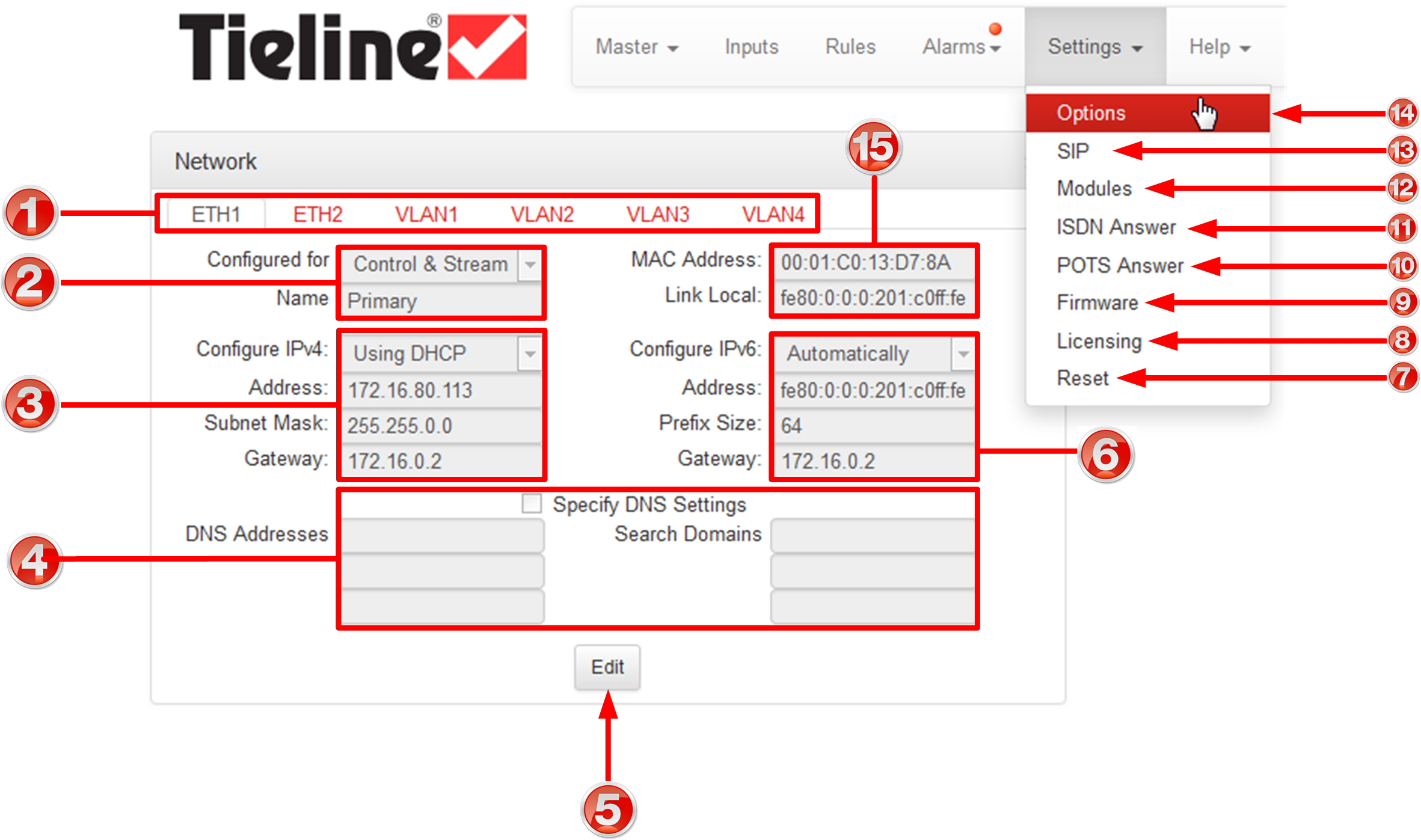Viewport: 1421px width, 840px height.
Task: Click numbered callout 6 marker
Action: 1105,455
